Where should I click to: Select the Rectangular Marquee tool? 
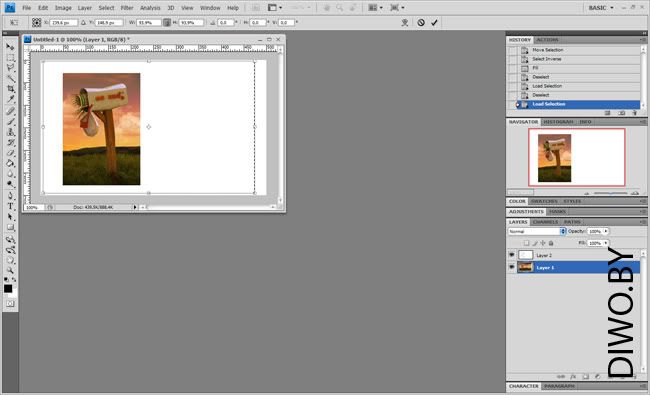(x=10, y=57)
